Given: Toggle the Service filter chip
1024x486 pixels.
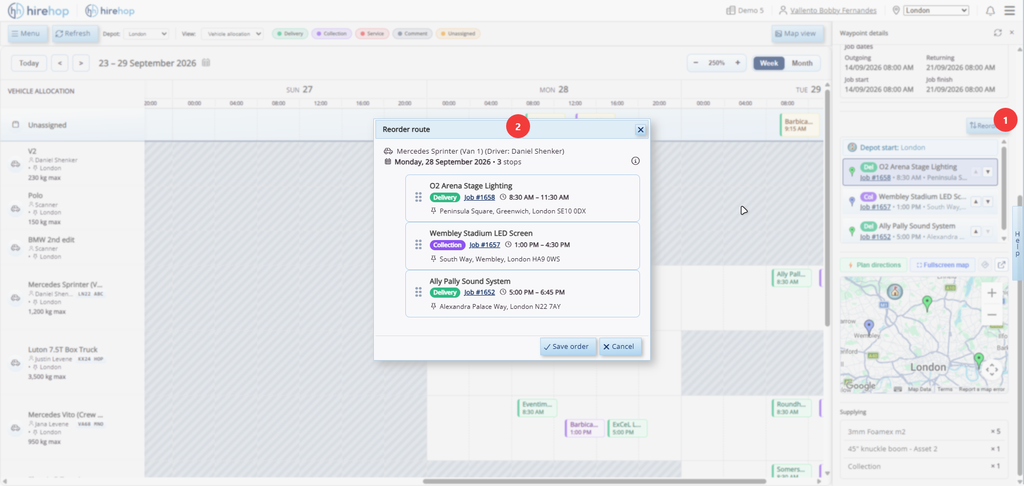Looking at the screenshot, I should point(372,33).
